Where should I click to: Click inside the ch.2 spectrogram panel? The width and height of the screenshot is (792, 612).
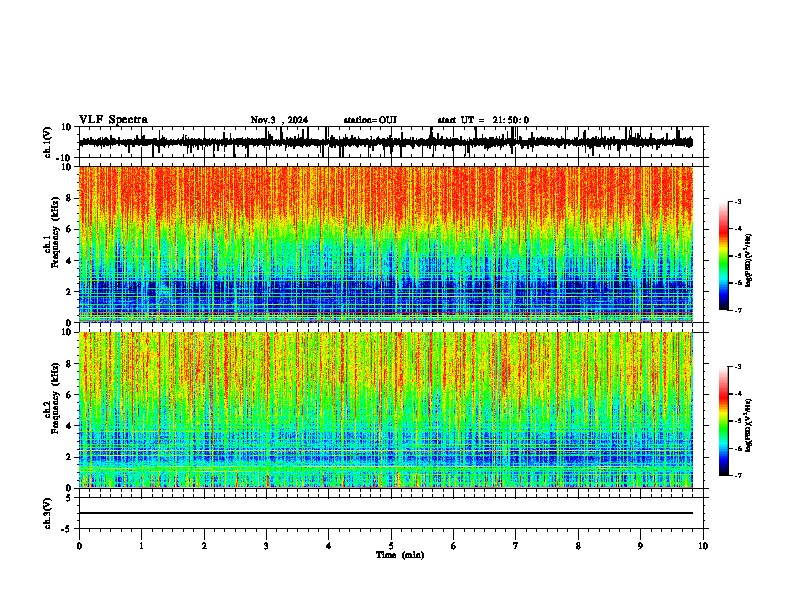pyautogui.click(x=386, y=410)
